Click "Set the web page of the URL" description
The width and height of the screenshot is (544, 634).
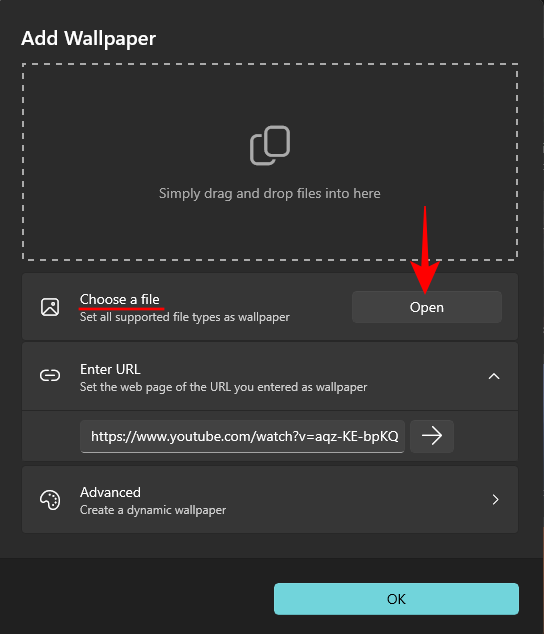pyautogui.click(x=224, y=387)
